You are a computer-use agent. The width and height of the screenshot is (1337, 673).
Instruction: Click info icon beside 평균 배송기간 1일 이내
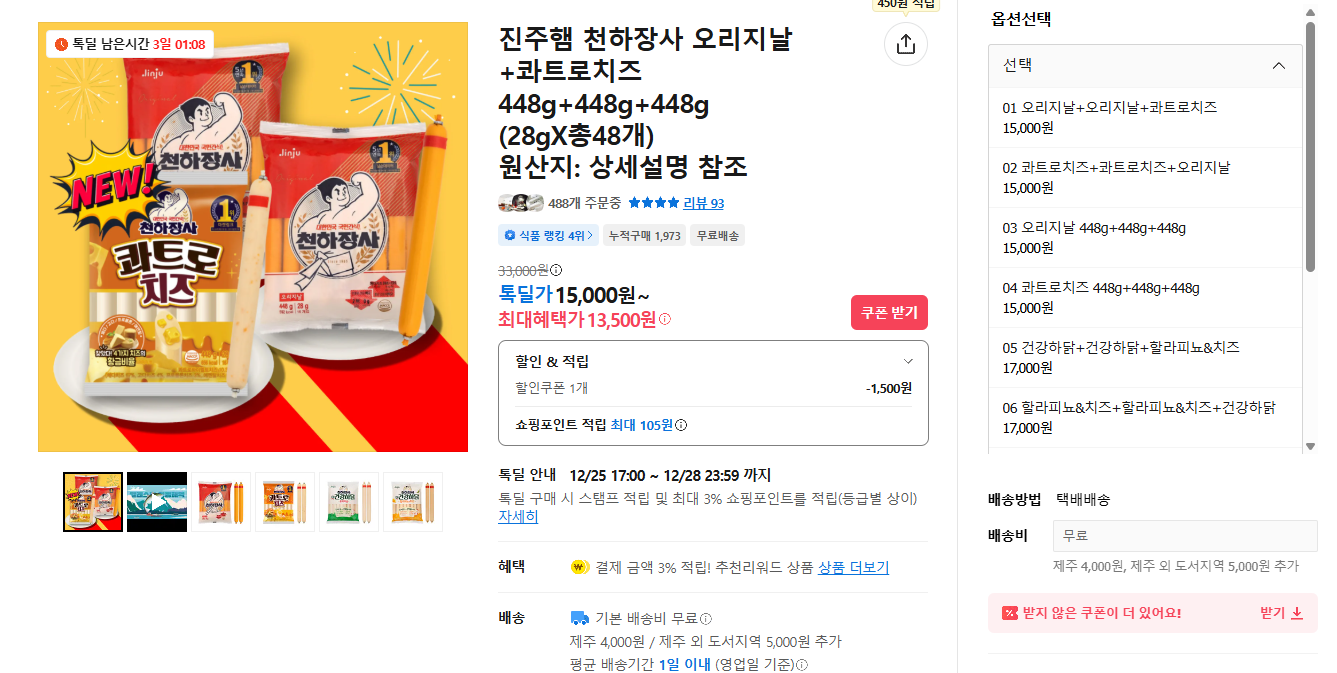click(x=800, y=663)
